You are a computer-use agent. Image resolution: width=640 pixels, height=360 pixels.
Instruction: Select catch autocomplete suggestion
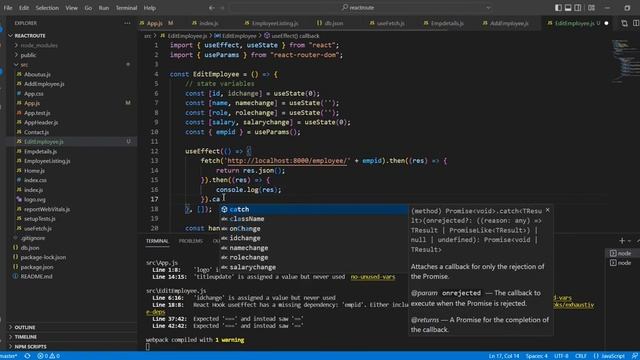pos(313,209)
